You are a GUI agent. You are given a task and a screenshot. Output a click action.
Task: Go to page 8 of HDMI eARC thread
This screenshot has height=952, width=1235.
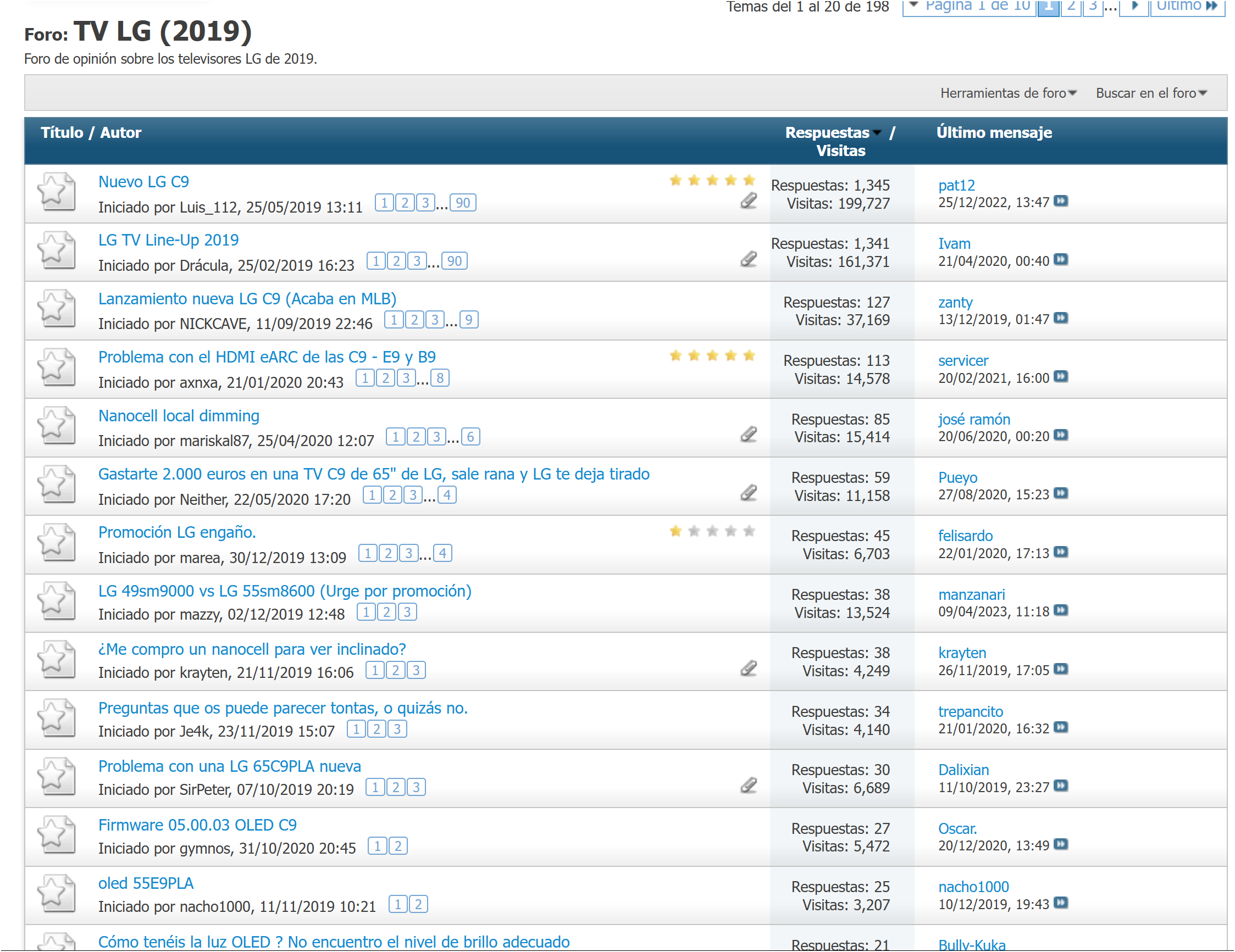coord(440,378)
